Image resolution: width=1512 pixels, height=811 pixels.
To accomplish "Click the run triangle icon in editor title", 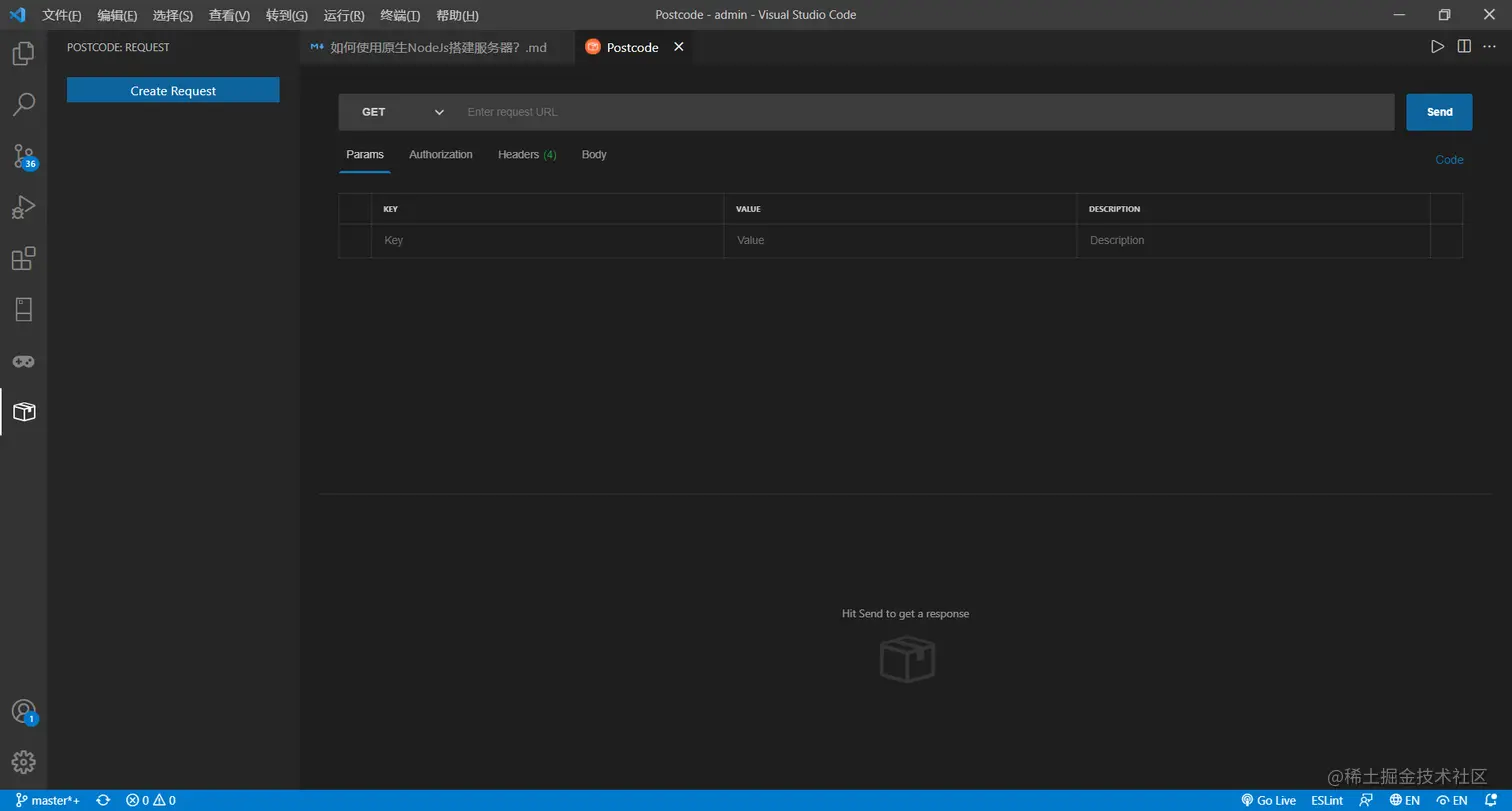I will 1437,47.
